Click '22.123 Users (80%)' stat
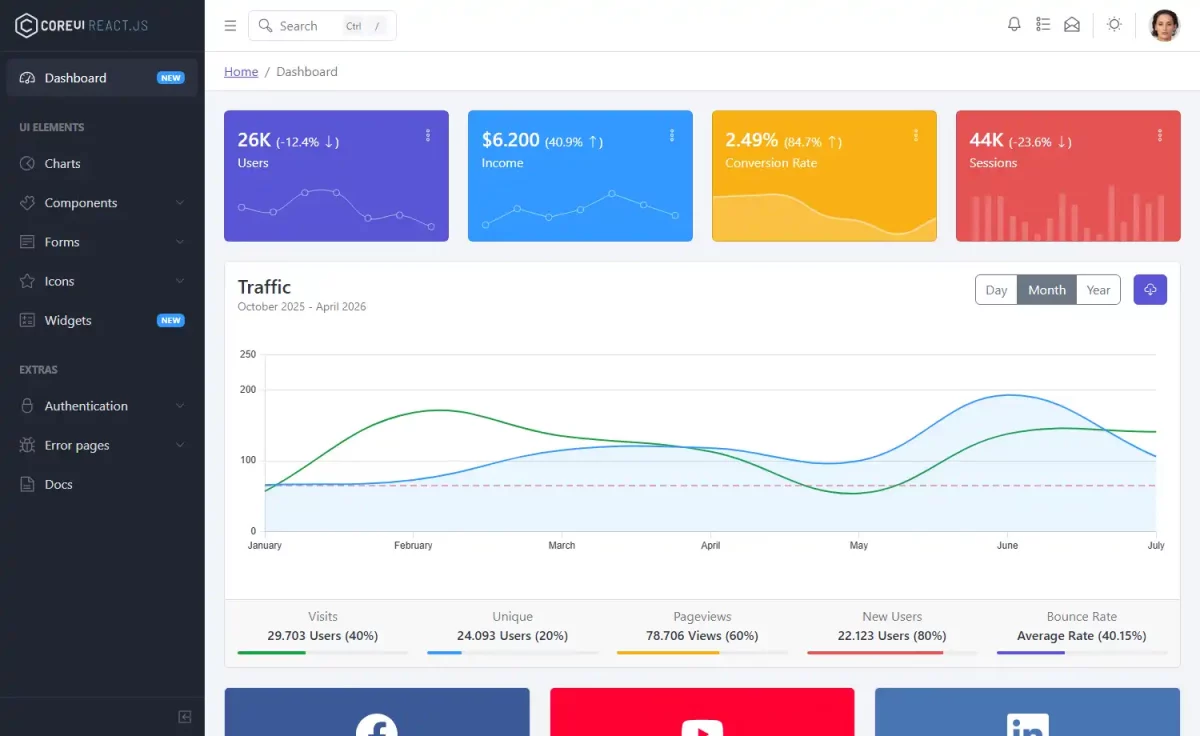Image resolution: width=1200 pixels, height=736 pixels. click(x=892, y=636)
